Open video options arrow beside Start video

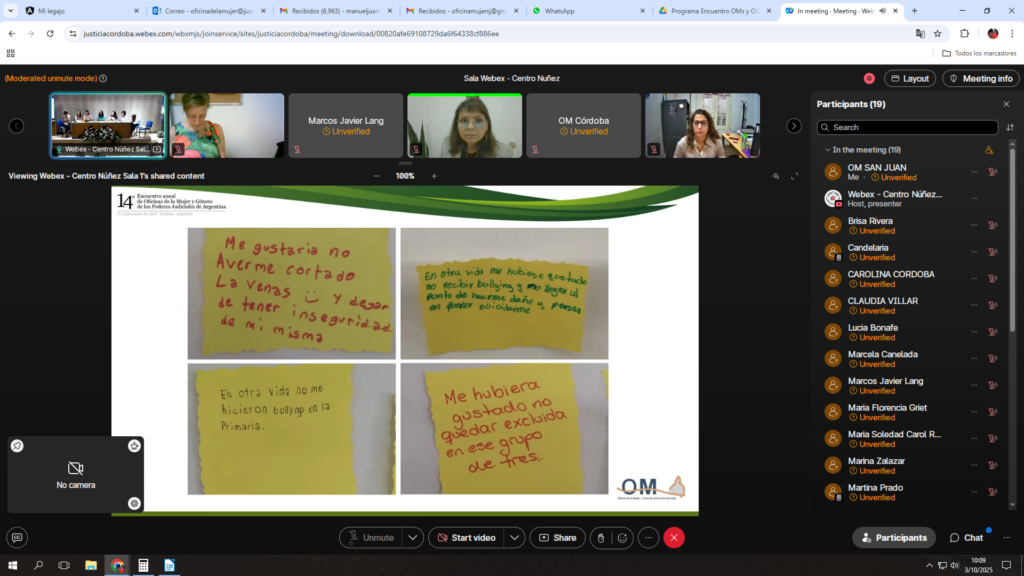tap(514, 538)
